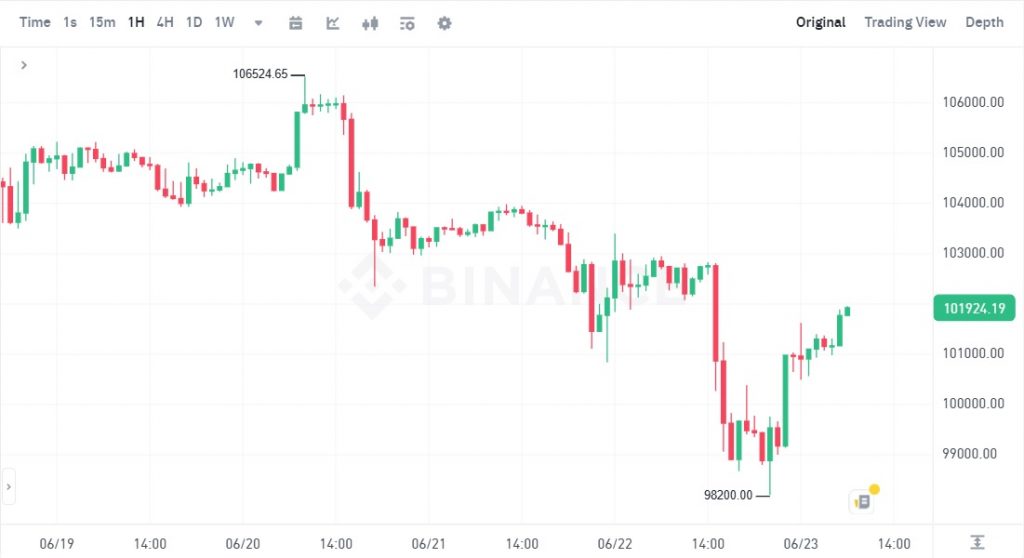Switch to the 1W interval
Viewport: 1024px width, 558px height.
pyautogui.click(x=224, y=22)
